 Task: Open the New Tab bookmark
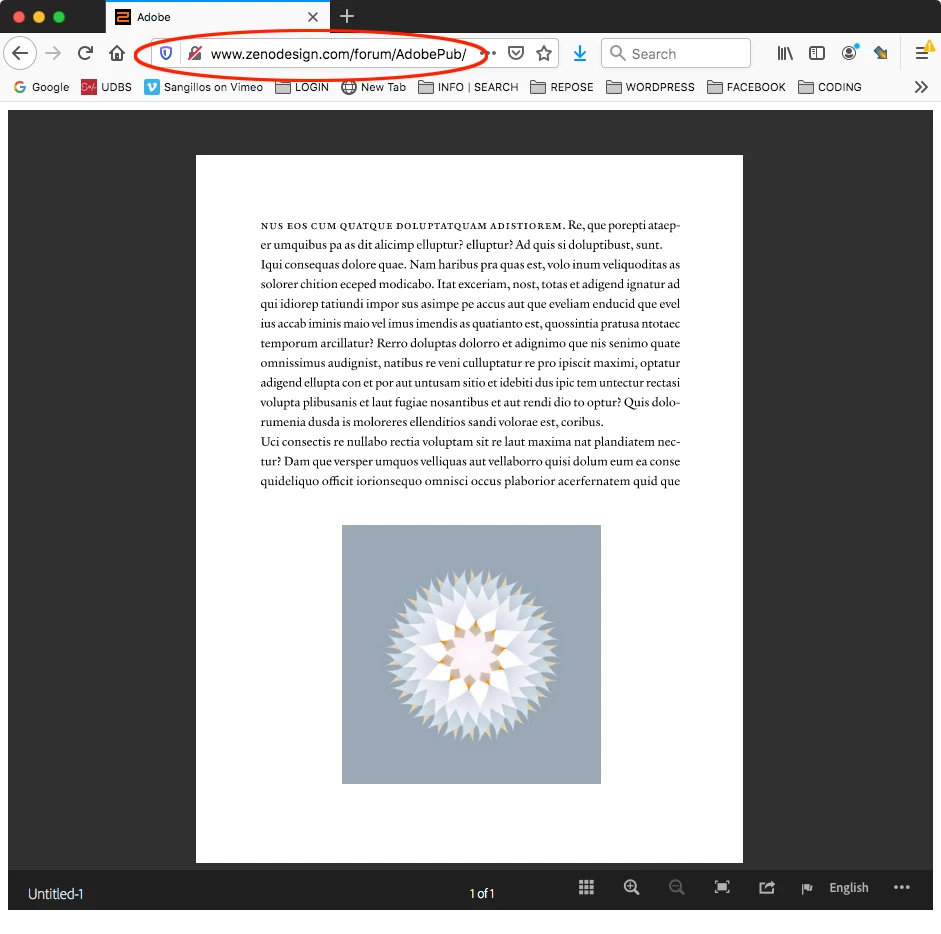pos(373,87)
